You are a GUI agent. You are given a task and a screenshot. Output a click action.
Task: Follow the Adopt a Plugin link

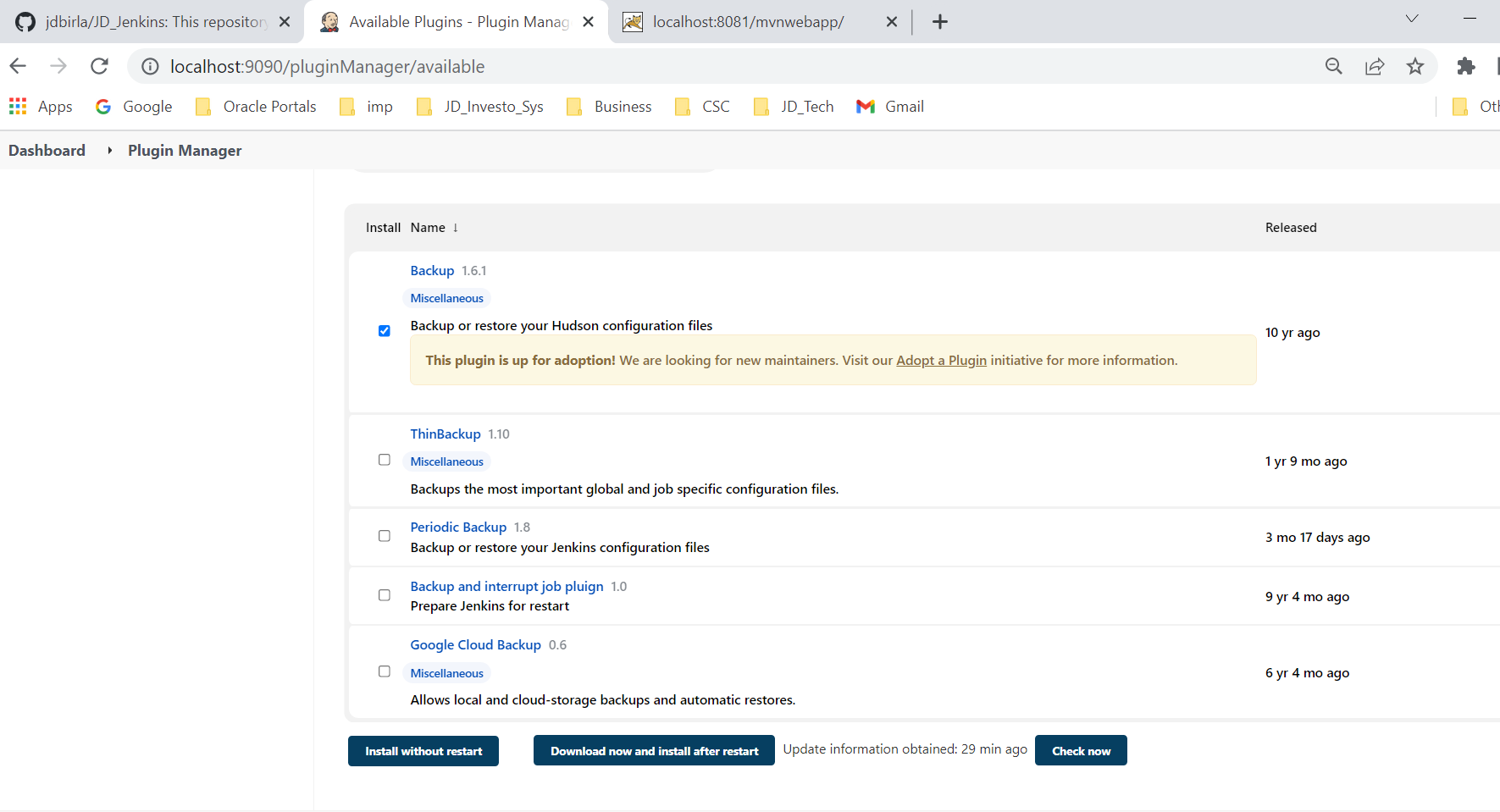941,360
